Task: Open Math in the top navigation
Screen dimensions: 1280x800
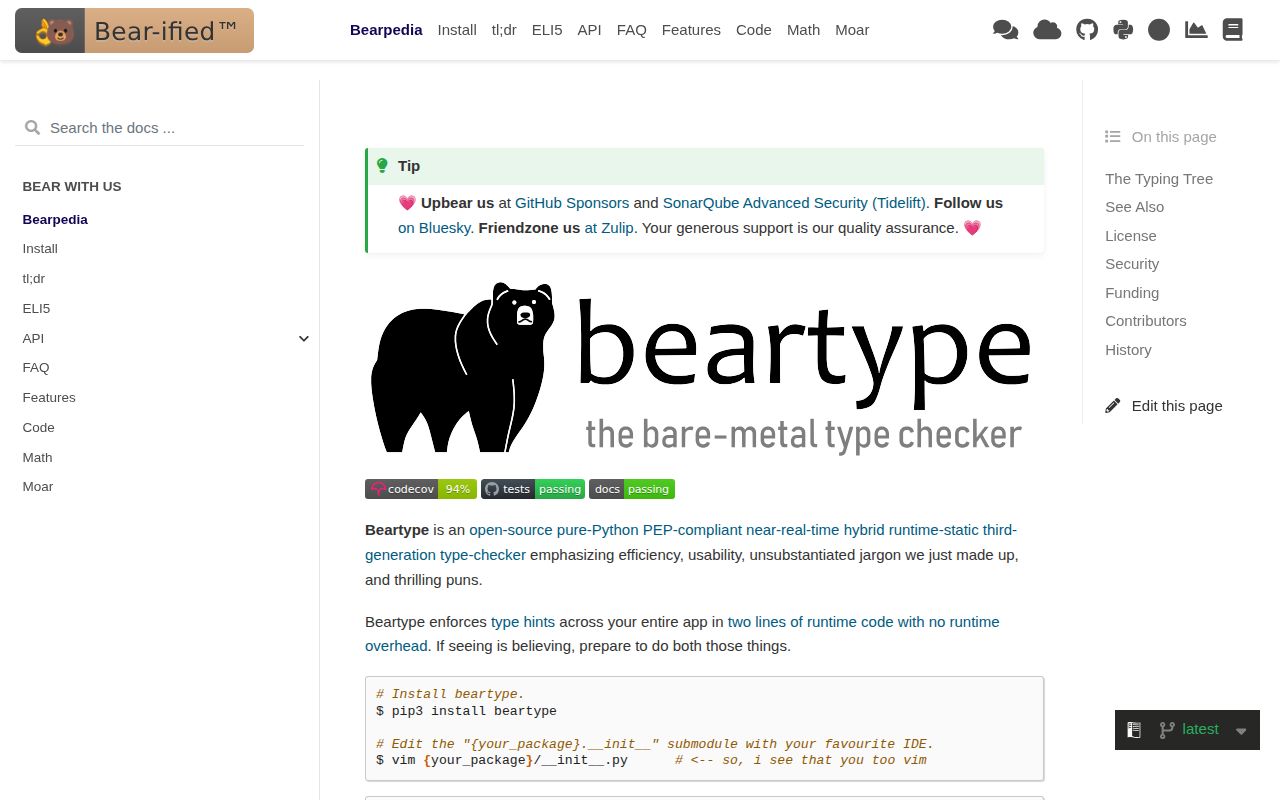Action: click(x=804, y=30)
